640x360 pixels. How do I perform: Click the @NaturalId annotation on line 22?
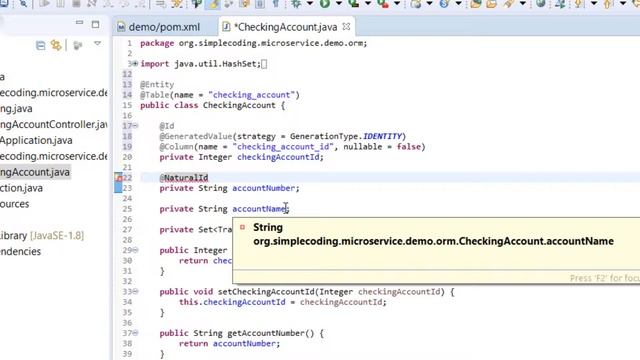coord(184,178)
